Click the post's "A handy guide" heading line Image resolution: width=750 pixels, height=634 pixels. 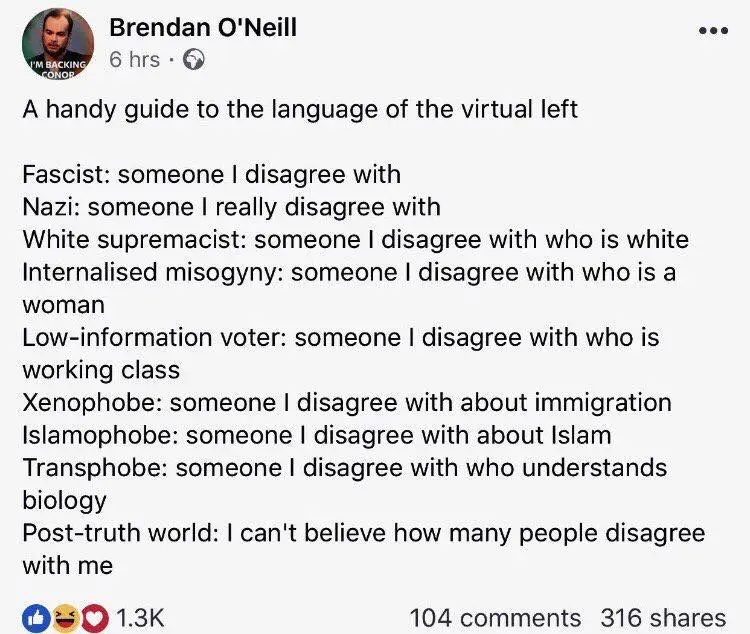[x=300, y=109]
